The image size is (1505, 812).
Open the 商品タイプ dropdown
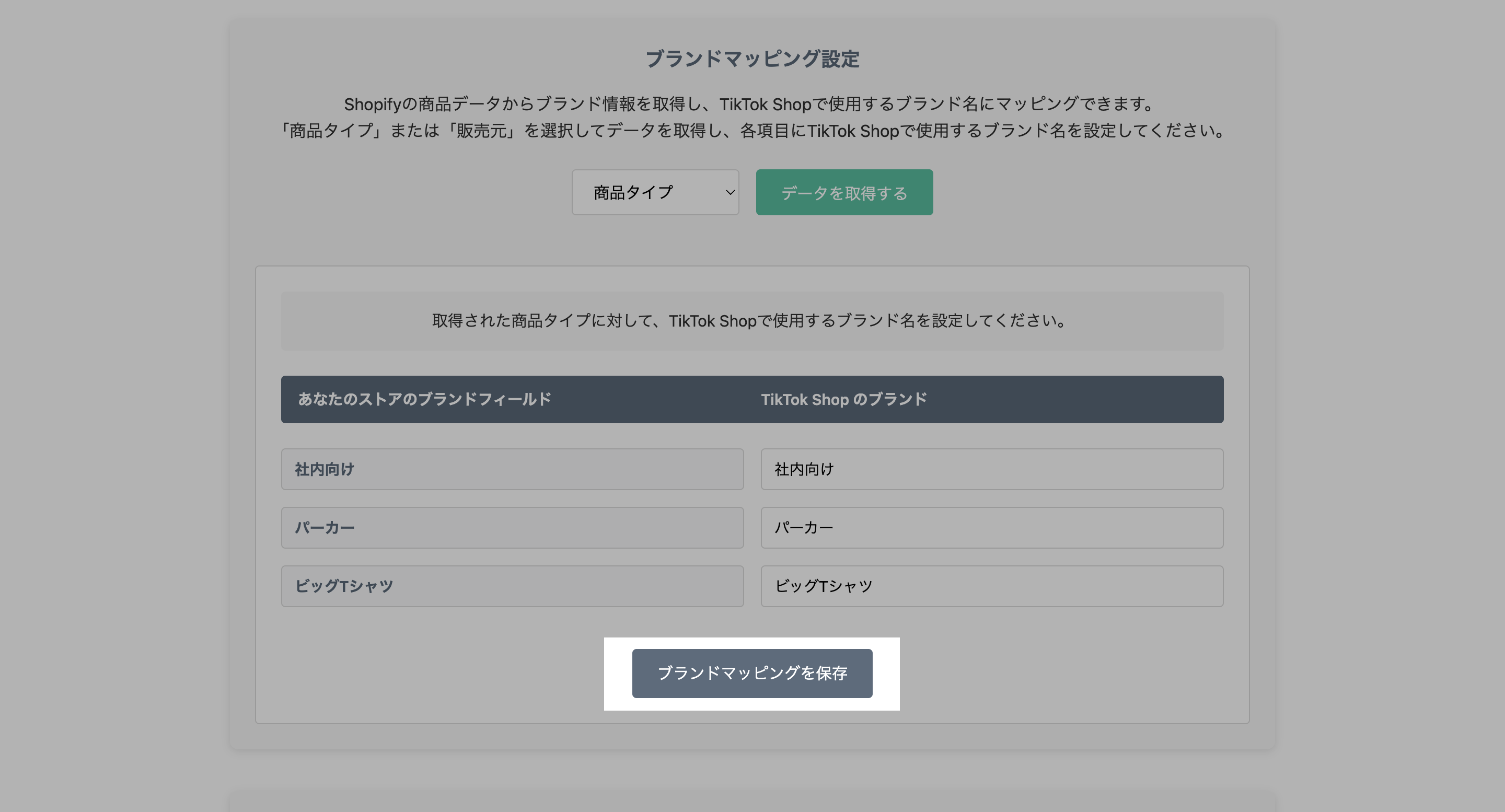click(654, 192)
